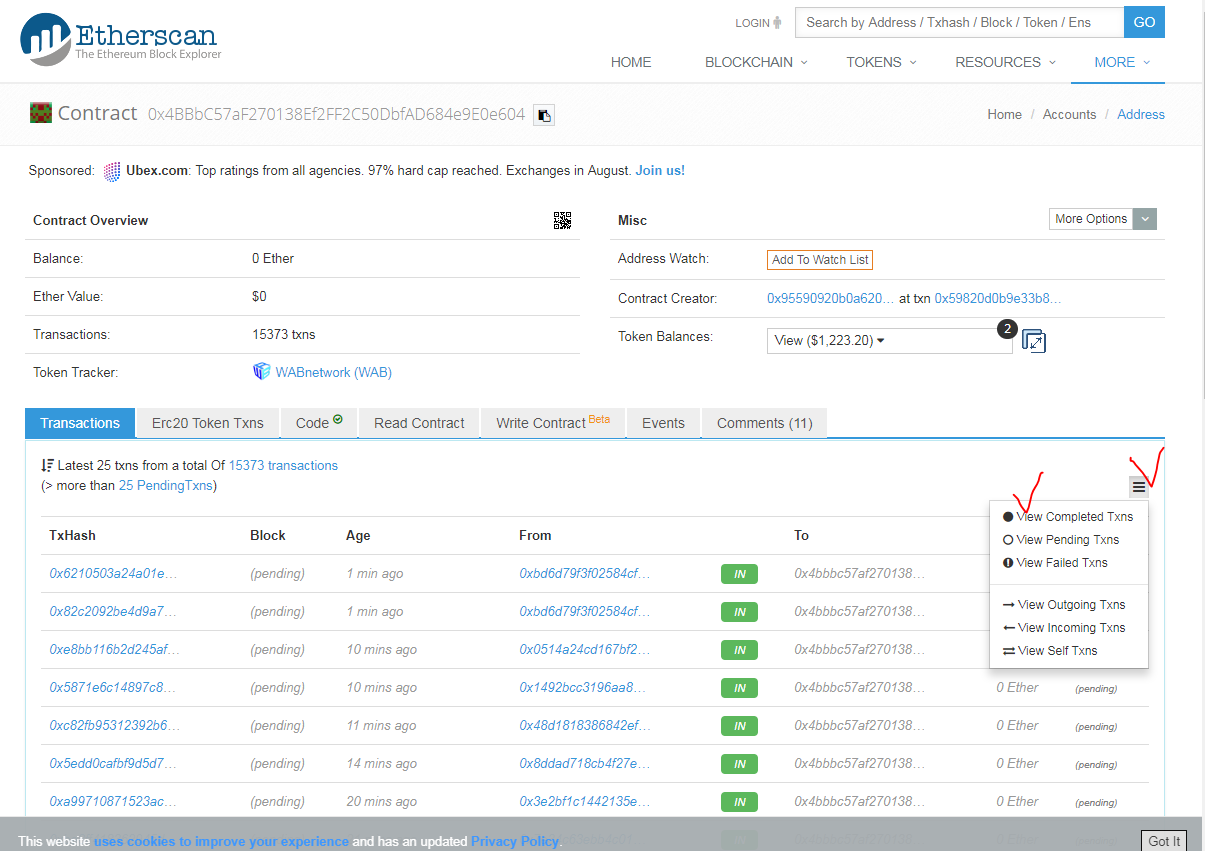Choose View Outgoing Txns
The width and height of the screenshot is (1205, 851).
(1063, 605)
